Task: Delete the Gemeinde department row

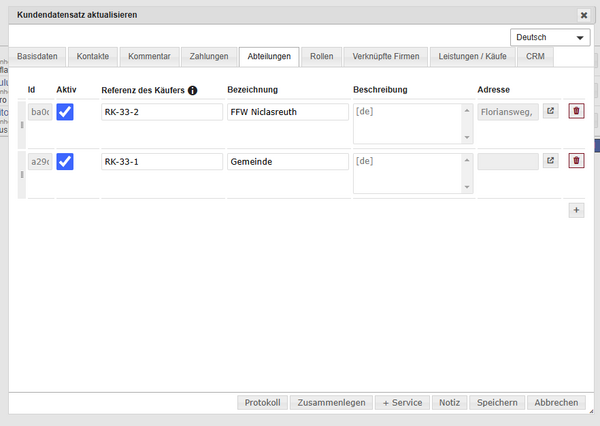Action: (x=576, y=160)
